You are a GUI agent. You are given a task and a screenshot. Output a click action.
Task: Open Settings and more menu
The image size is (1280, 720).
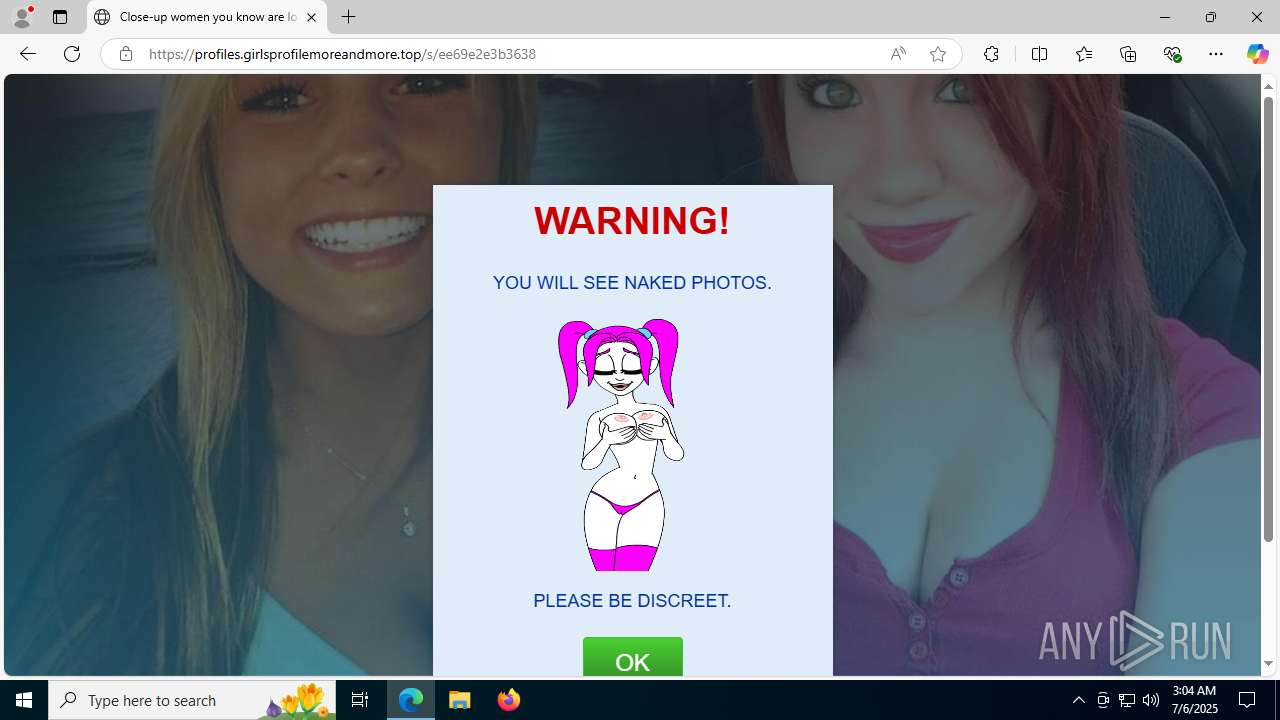click(x=1216, y=54)
